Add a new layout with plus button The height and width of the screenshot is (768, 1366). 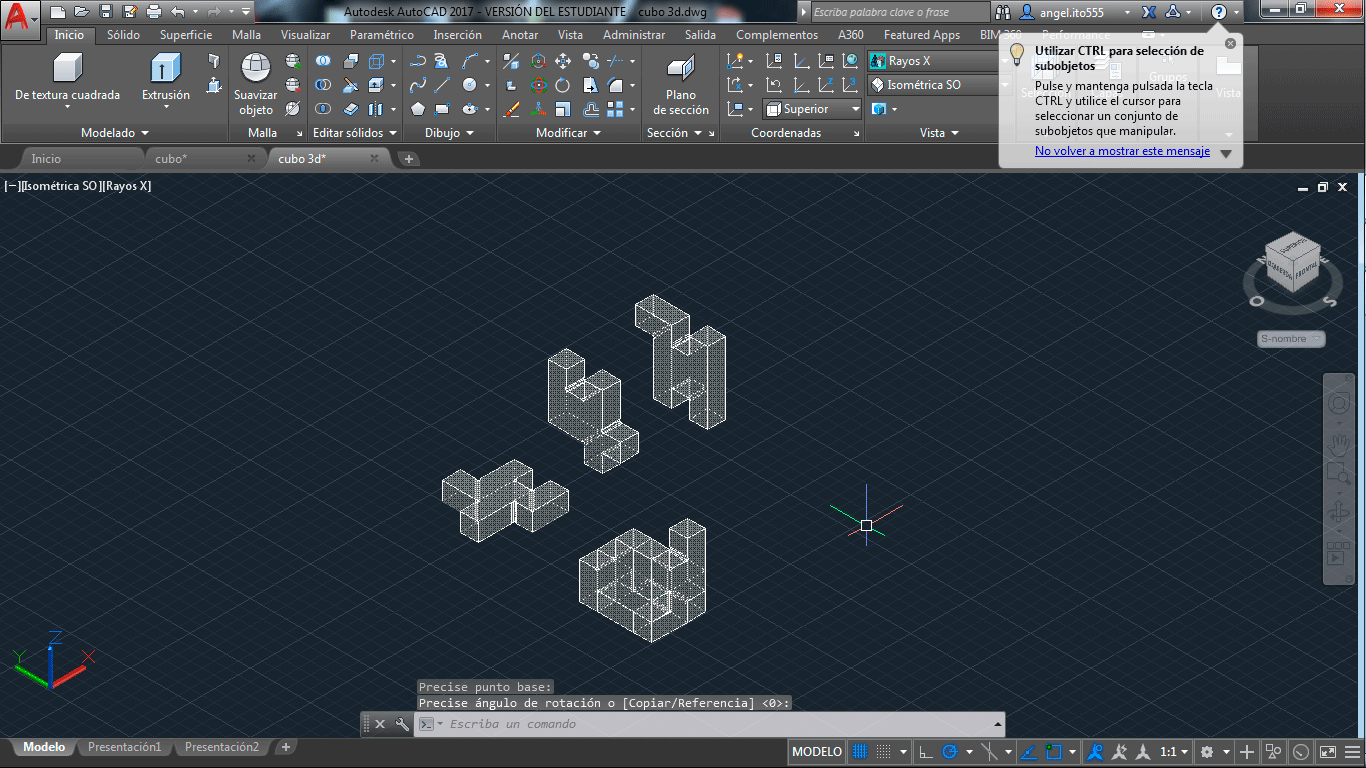click(x=285, y=747)
